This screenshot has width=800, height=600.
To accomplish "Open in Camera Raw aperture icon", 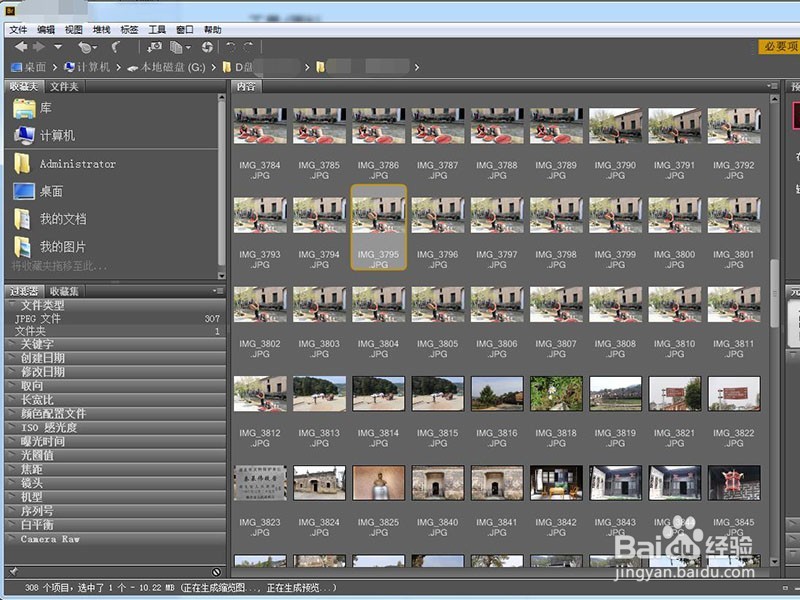I will coord(207,47).
